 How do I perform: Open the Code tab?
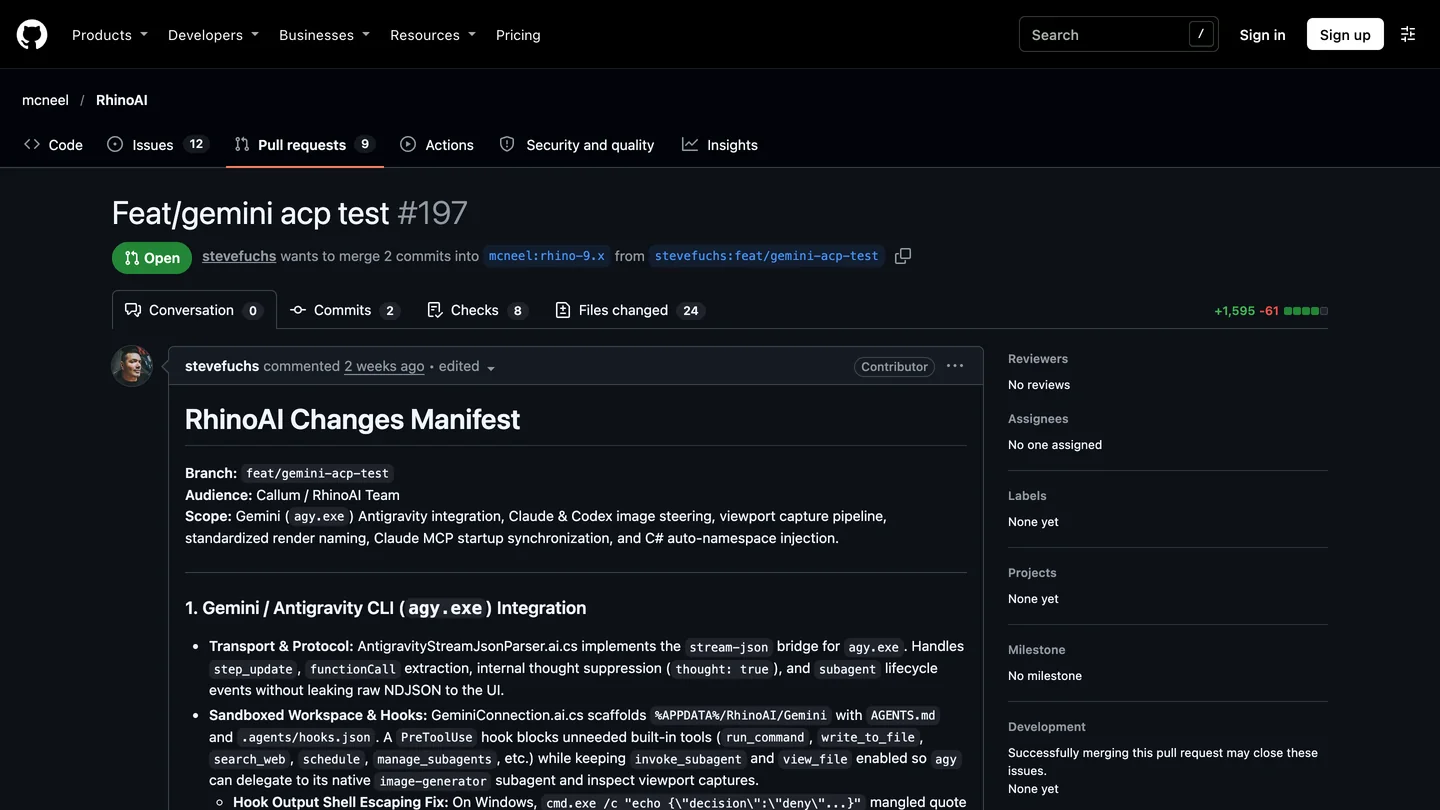tap(53, 145)
